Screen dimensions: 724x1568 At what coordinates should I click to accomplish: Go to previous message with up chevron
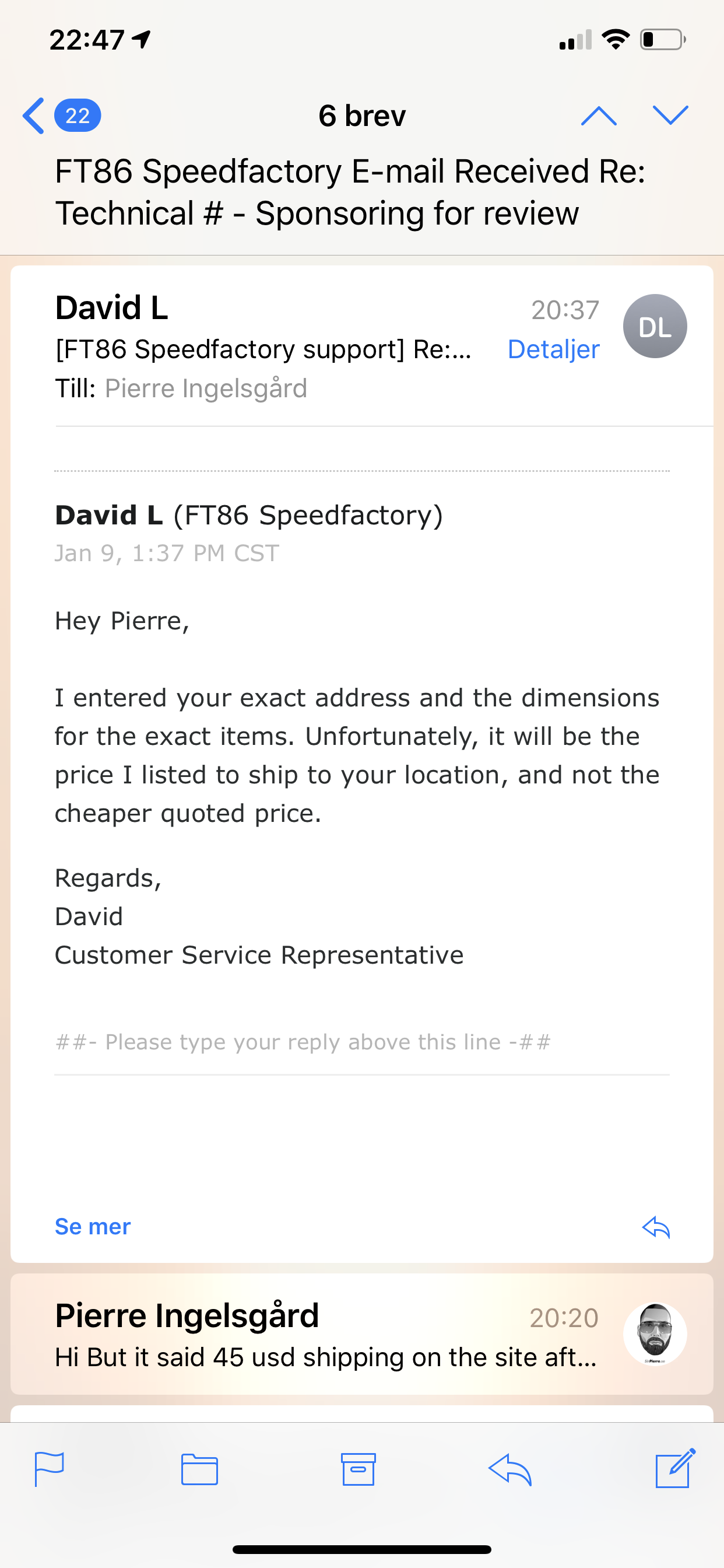599,116
